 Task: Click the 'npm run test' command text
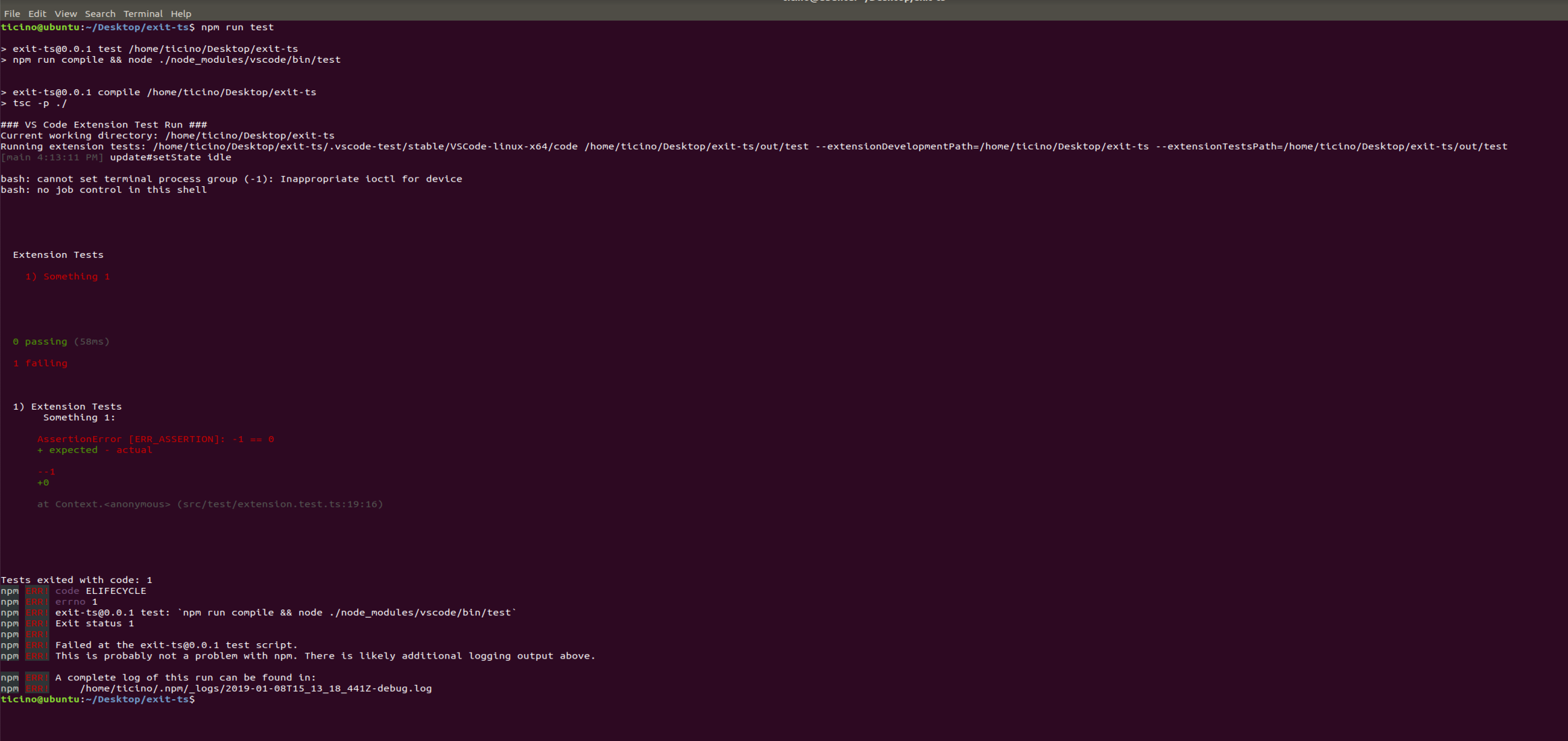coord(237,27)
